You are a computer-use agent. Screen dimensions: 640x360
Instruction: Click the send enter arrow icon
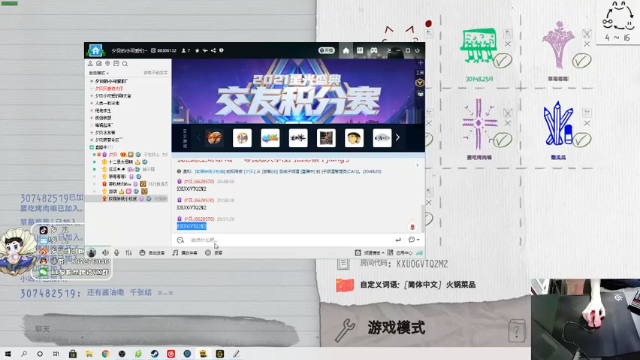click(x=398, y=240)
